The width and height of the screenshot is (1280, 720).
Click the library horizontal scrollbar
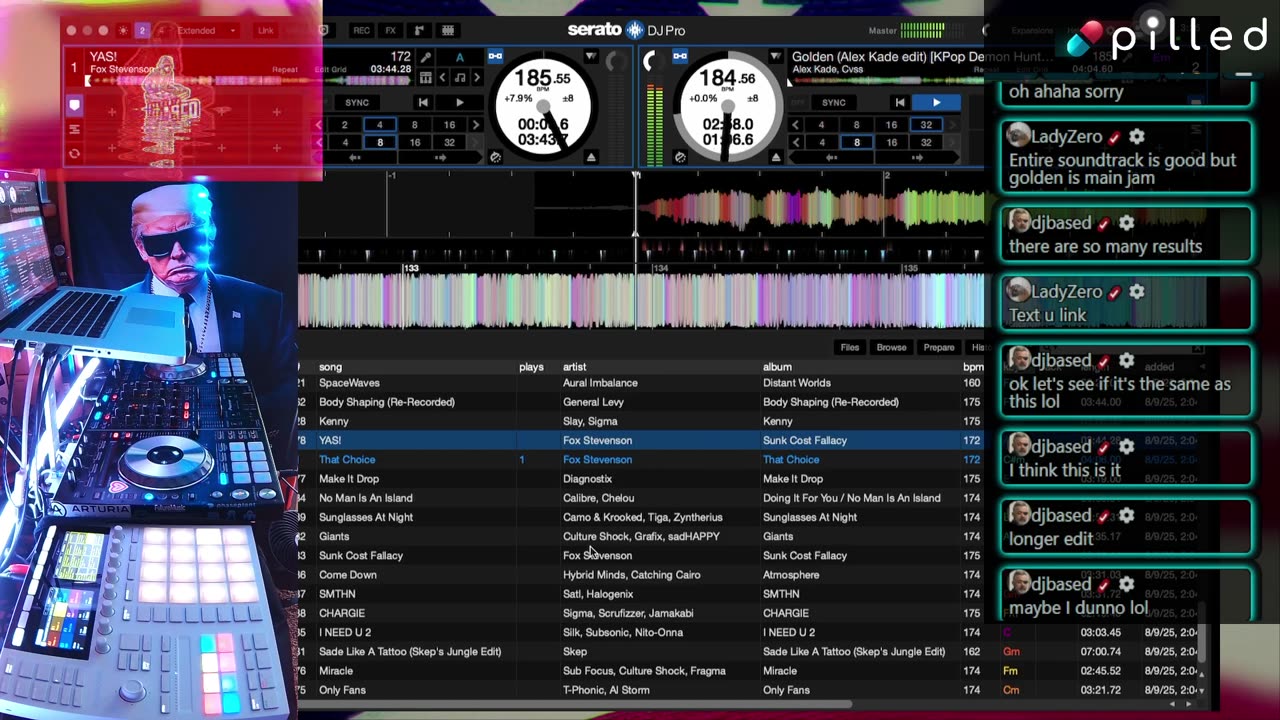pos(575,704)
